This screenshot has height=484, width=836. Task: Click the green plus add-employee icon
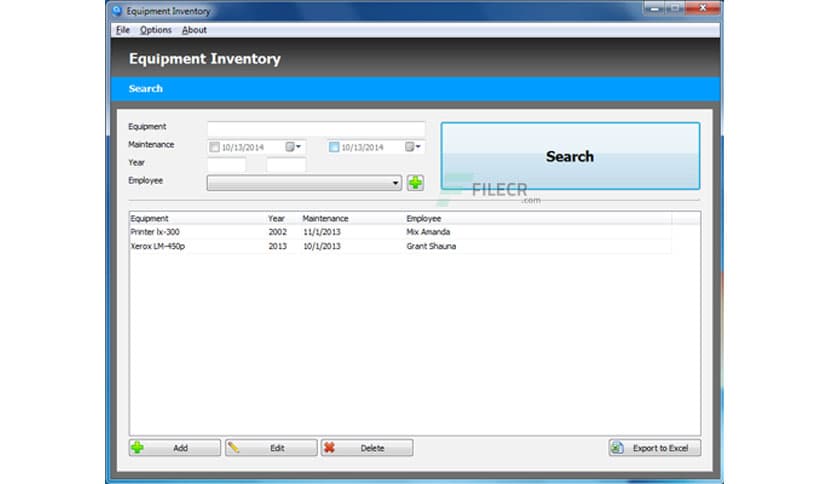coord(415,183)
